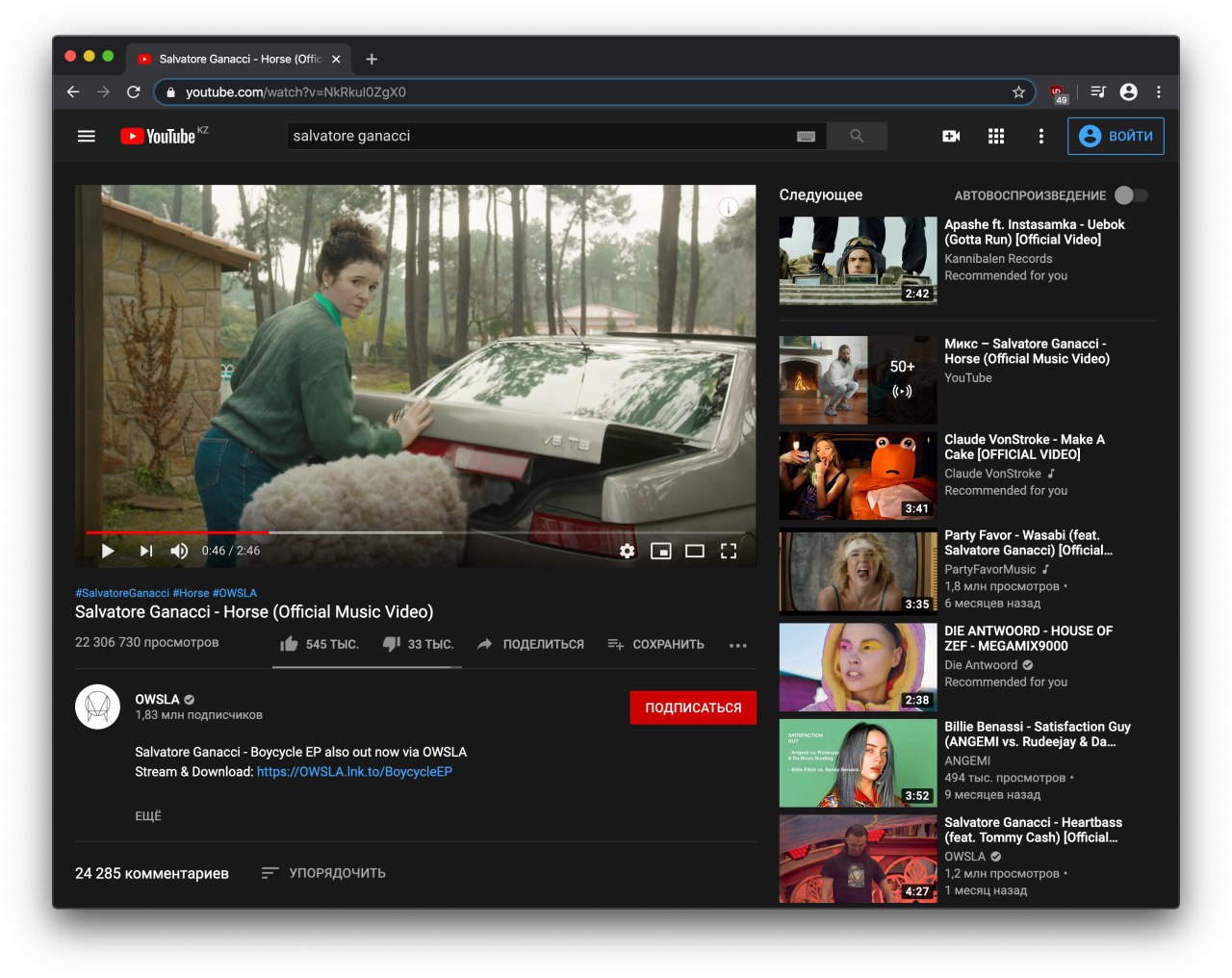Click 24 285 комментариев heading

click(x=152, y=873)
